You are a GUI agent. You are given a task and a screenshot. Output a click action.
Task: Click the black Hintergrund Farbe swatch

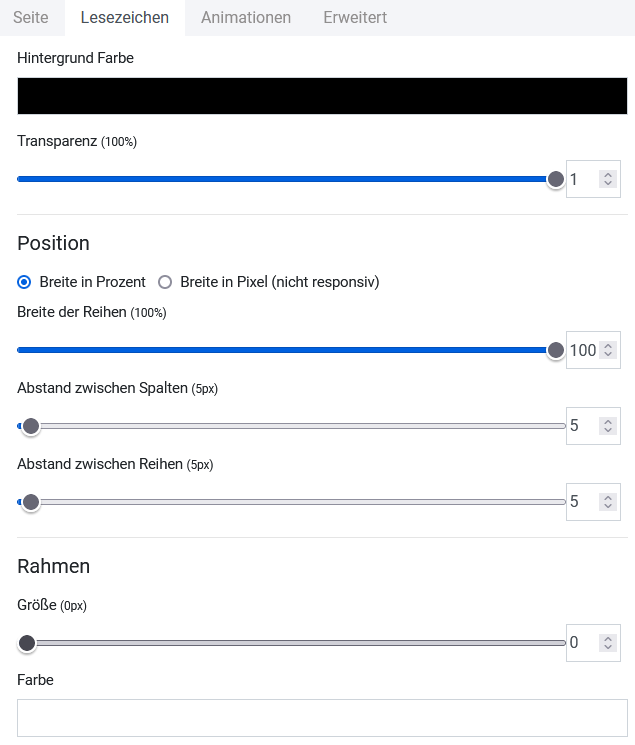(322, 96)
